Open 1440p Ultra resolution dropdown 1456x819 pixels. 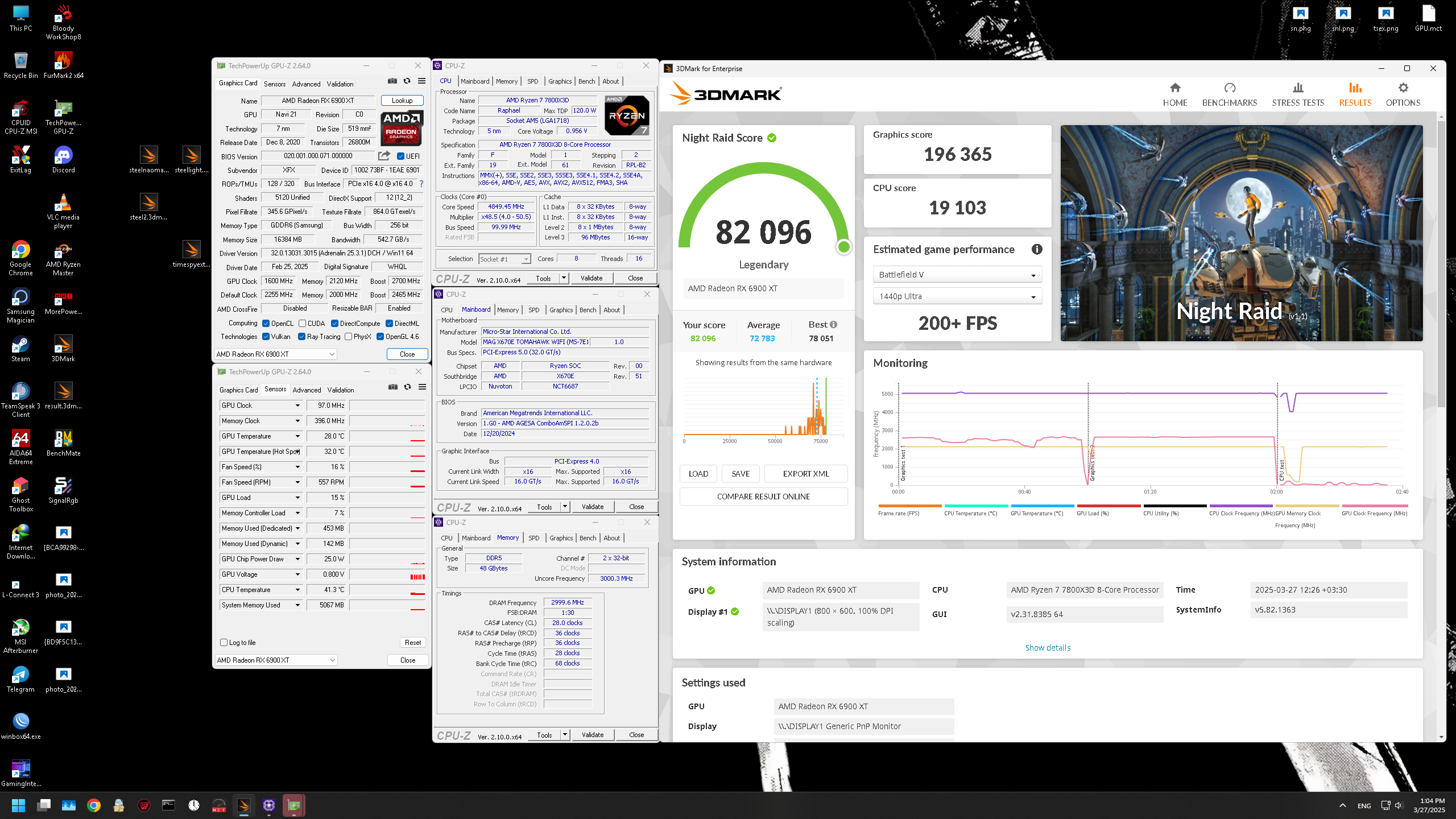[957, 296]
